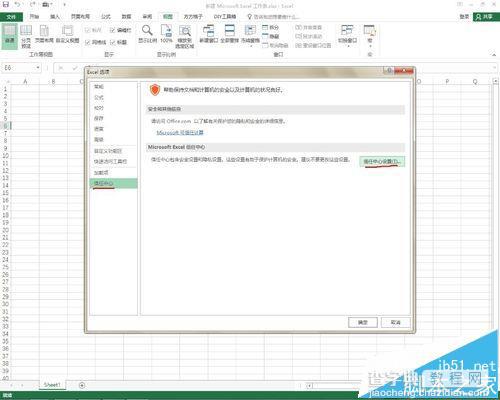Click the 共享 Share button
Image resolution: width=500 pixels, height=400 pixels.
tap(485, 17)
